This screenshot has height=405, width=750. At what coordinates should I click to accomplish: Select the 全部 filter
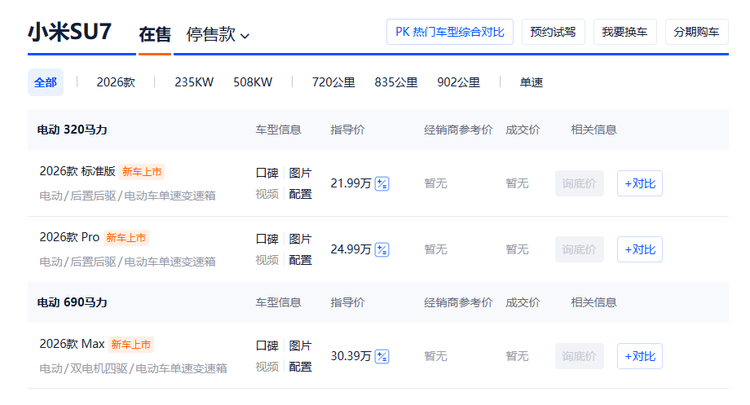click(45, 82)
